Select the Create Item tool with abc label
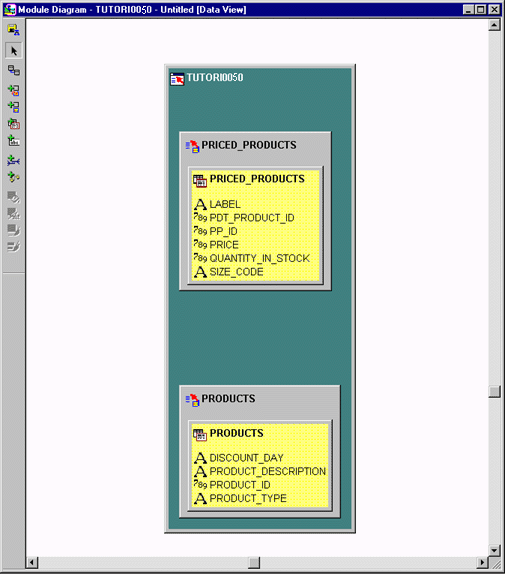The width and height of the screenshot is (505, 574). [14, 141]
